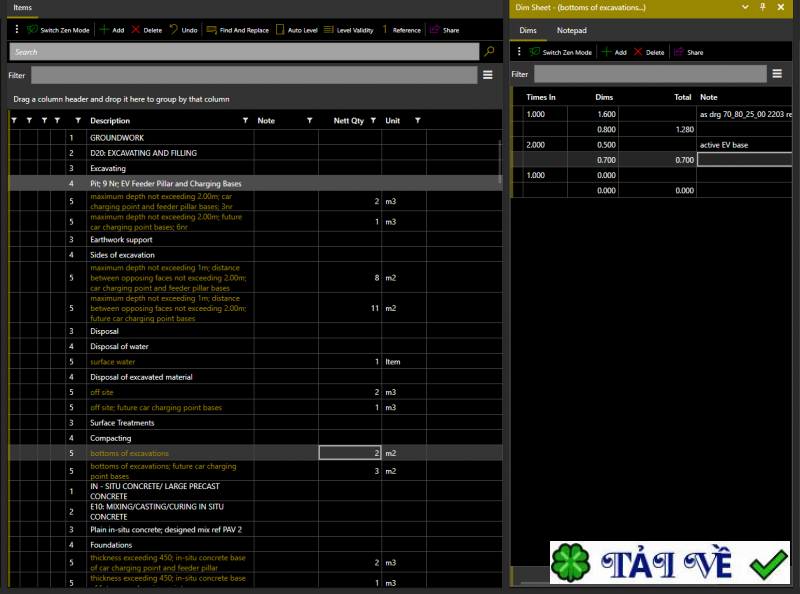Select the Sides of excavation row

(x=255, y=255)
